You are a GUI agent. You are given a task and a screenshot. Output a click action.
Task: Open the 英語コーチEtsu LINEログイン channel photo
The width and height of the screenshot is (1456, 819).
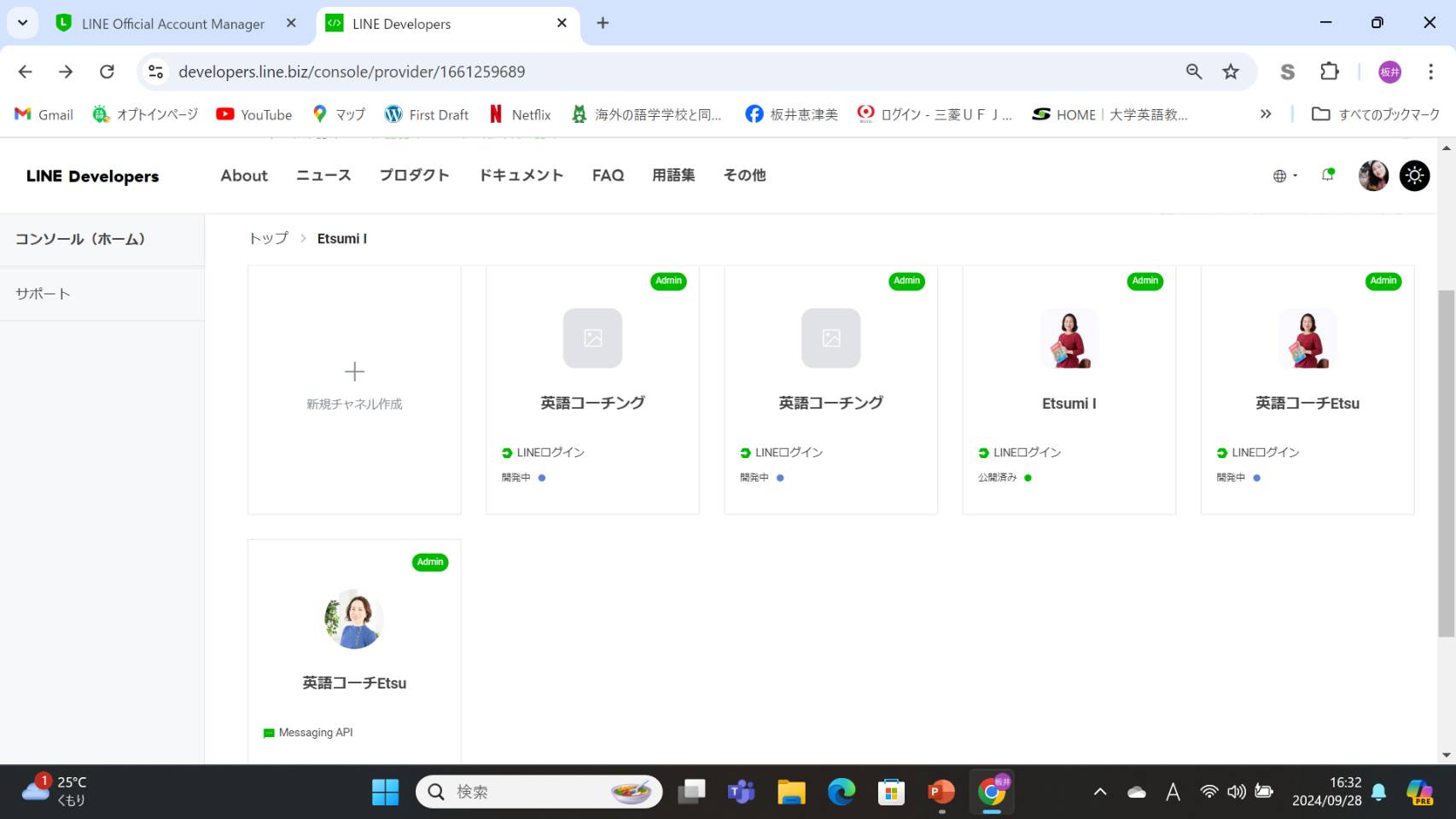pos(1307,338)
